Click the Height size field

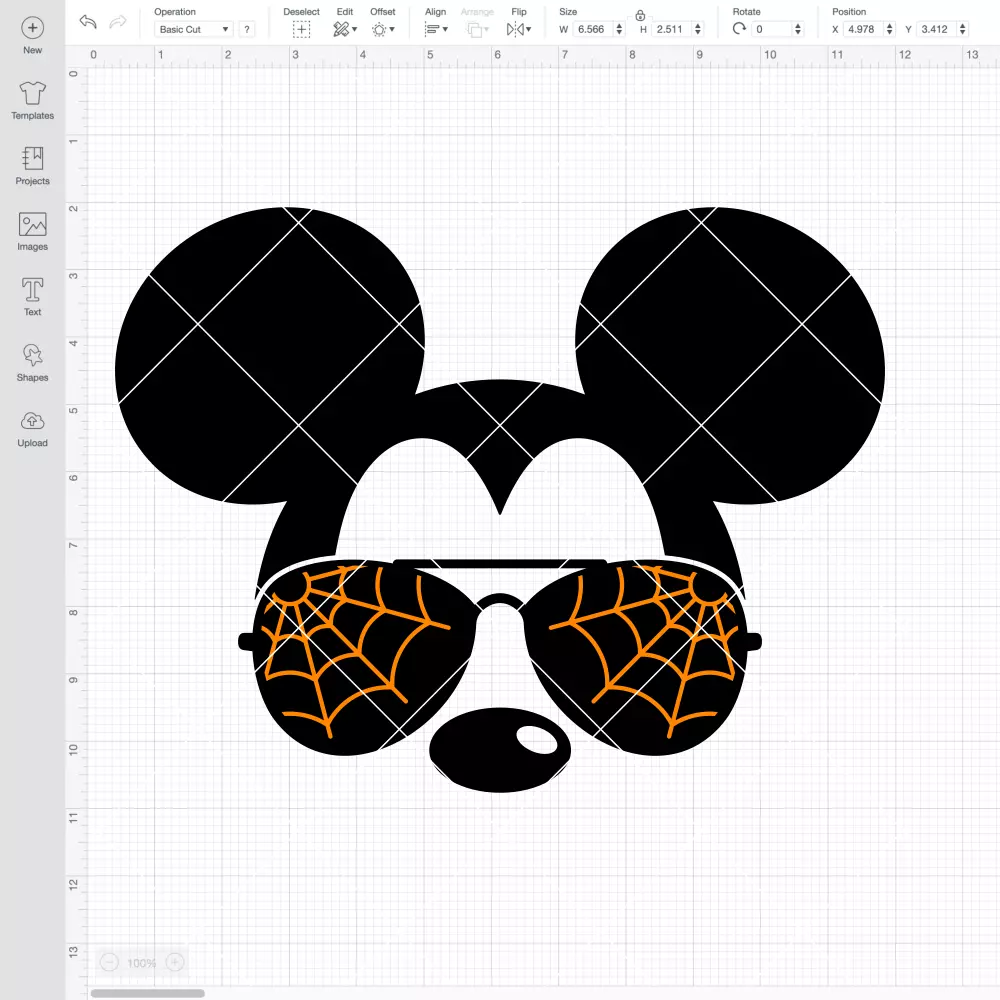(672, 29)
